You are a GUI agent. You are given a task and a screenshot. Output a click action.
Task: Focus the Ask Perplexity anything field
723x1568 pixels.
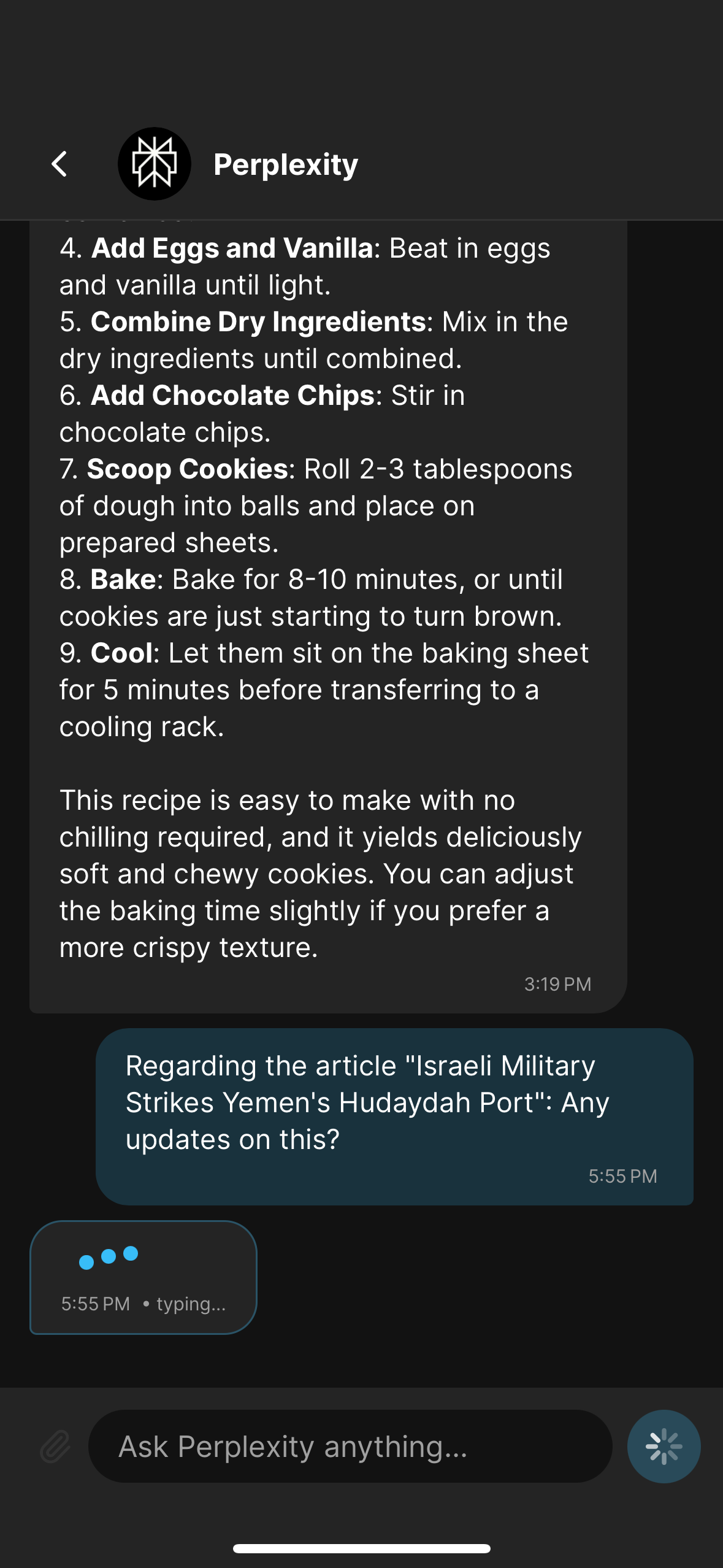[x=350, y=1447]
